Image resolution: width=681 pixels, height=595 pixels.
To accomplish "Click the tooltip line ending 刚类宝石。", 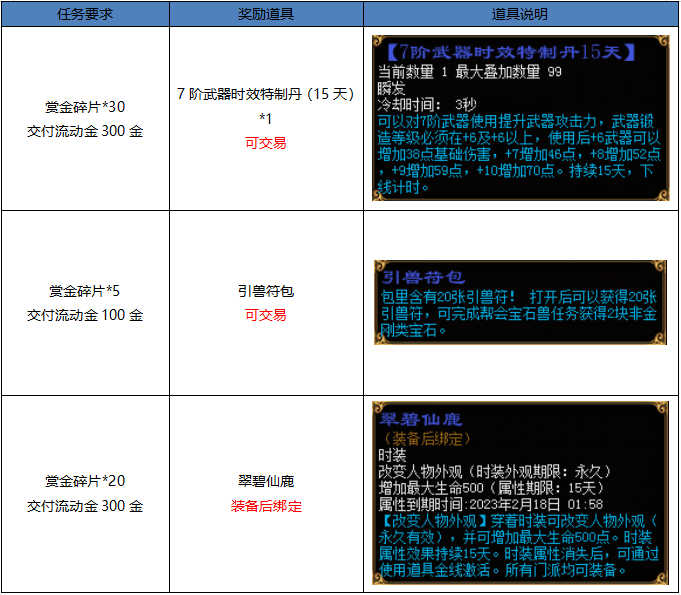I will (x=413, y=331).
